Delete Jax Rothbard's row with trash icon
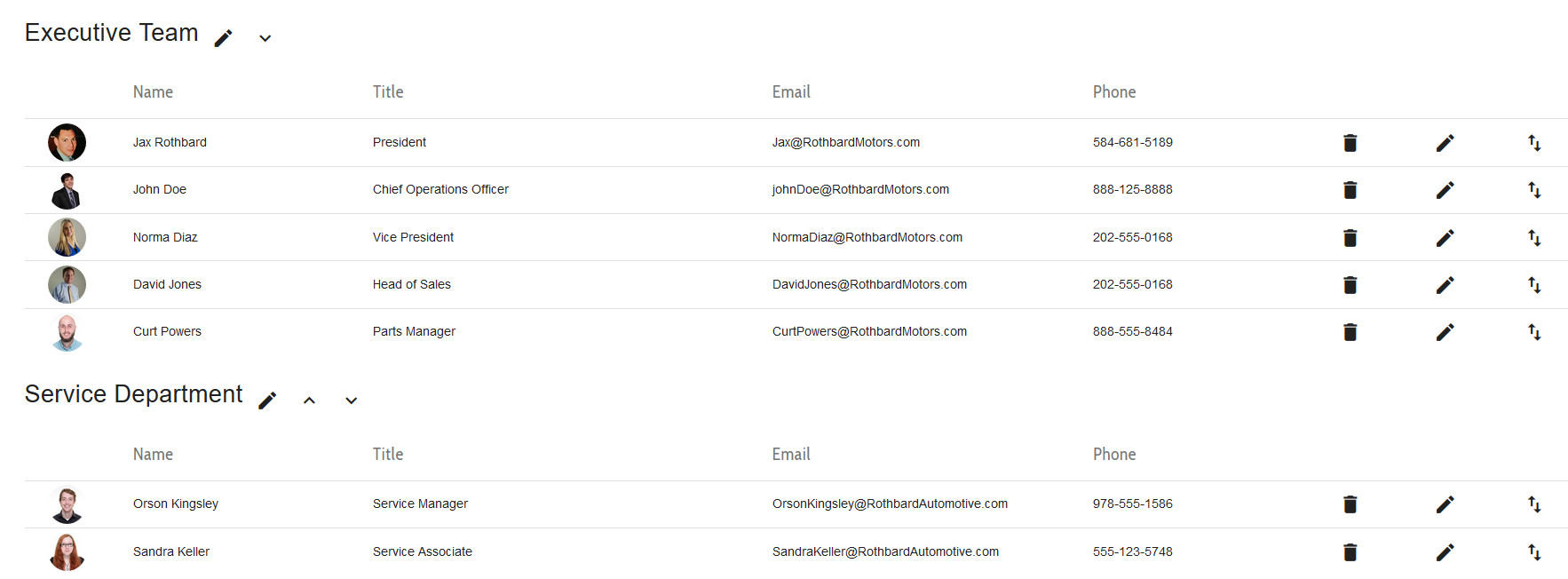This screenshot has width=1568, height=579. [x=1350, y=143]
